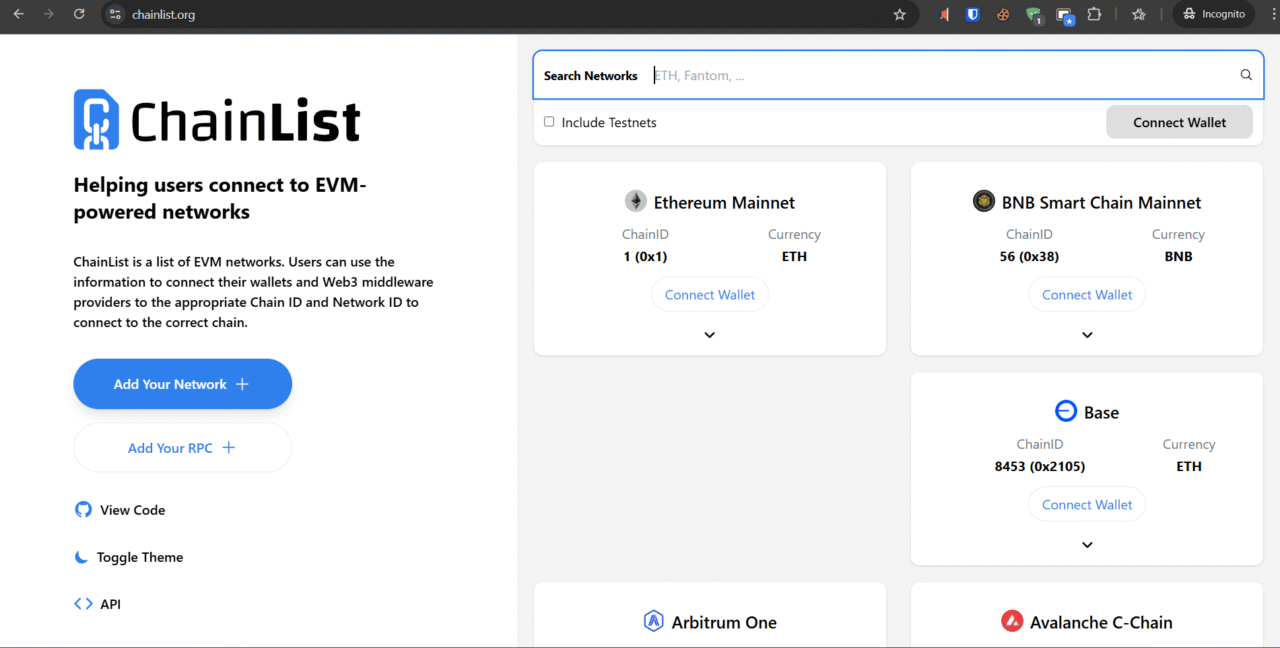Open the bookmarks star list icon
1280x648 pixels.
pyautogui.click(x=1139, y=14)
